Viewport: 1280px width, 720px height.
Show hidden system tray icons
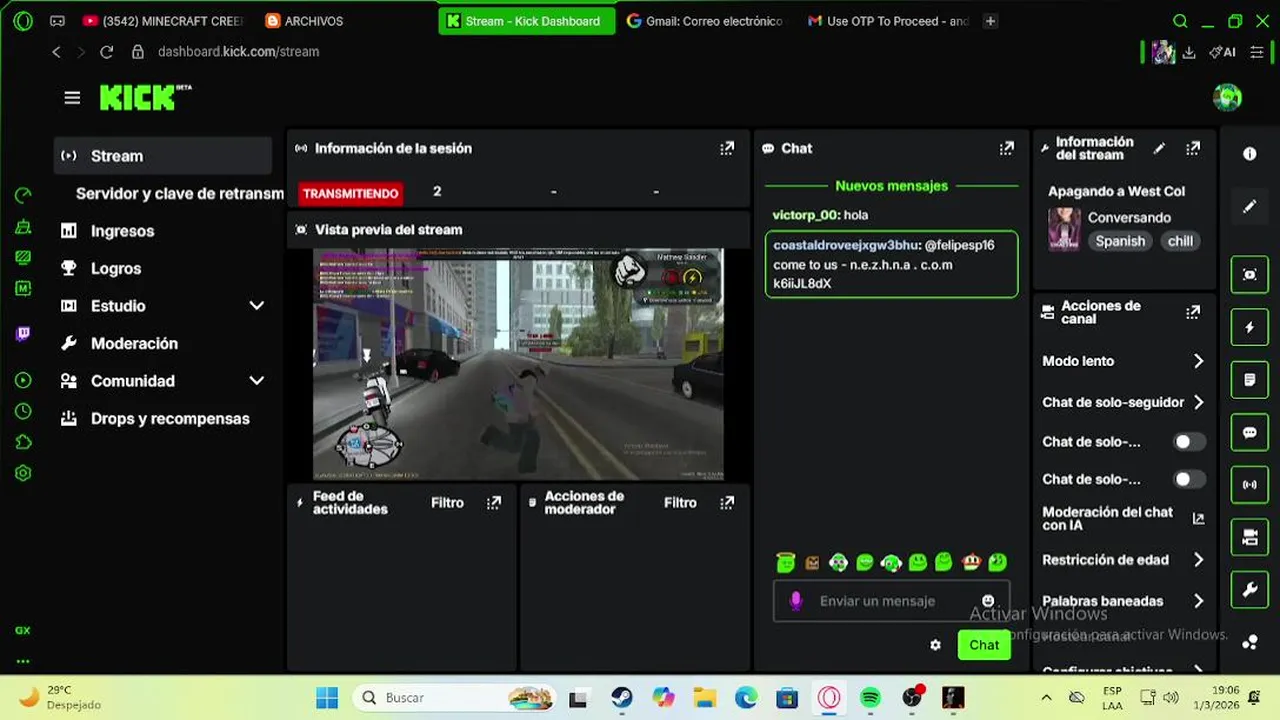click(x=1046, y=698)
